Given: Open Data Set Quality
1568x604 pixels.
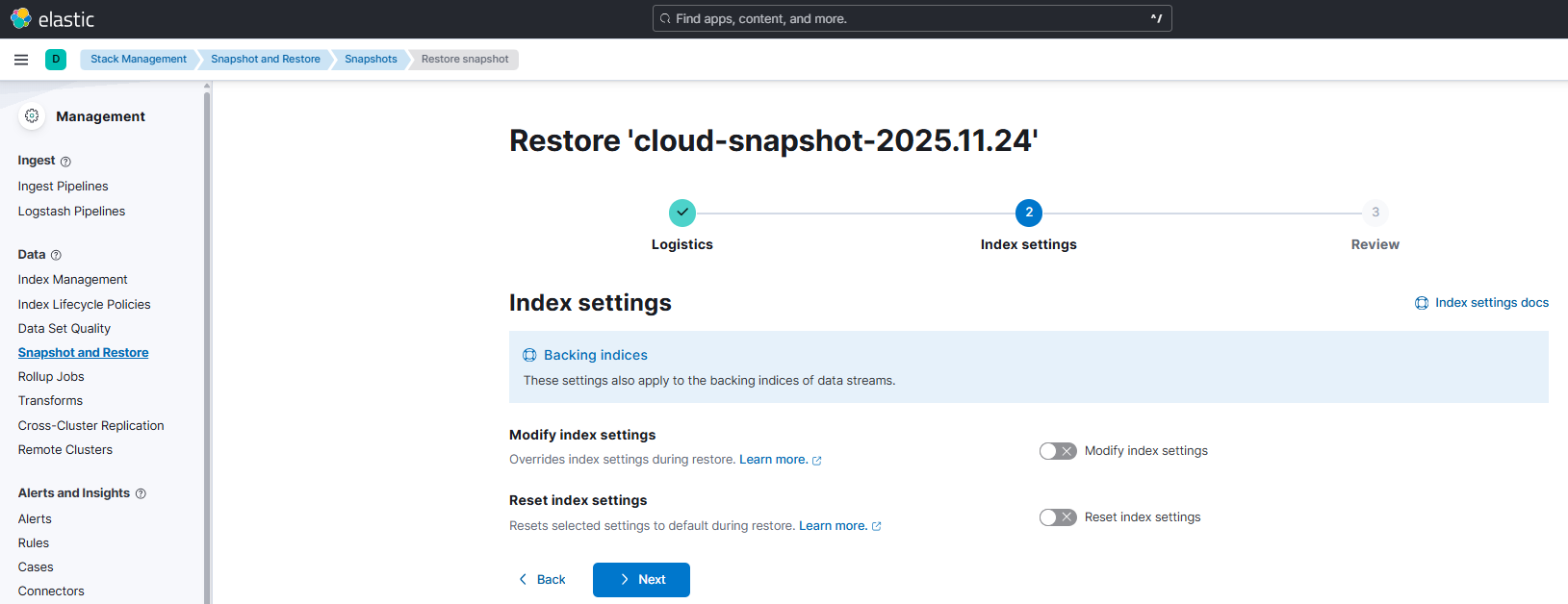Looking at the screenshot, I should (x=64, y=329).
